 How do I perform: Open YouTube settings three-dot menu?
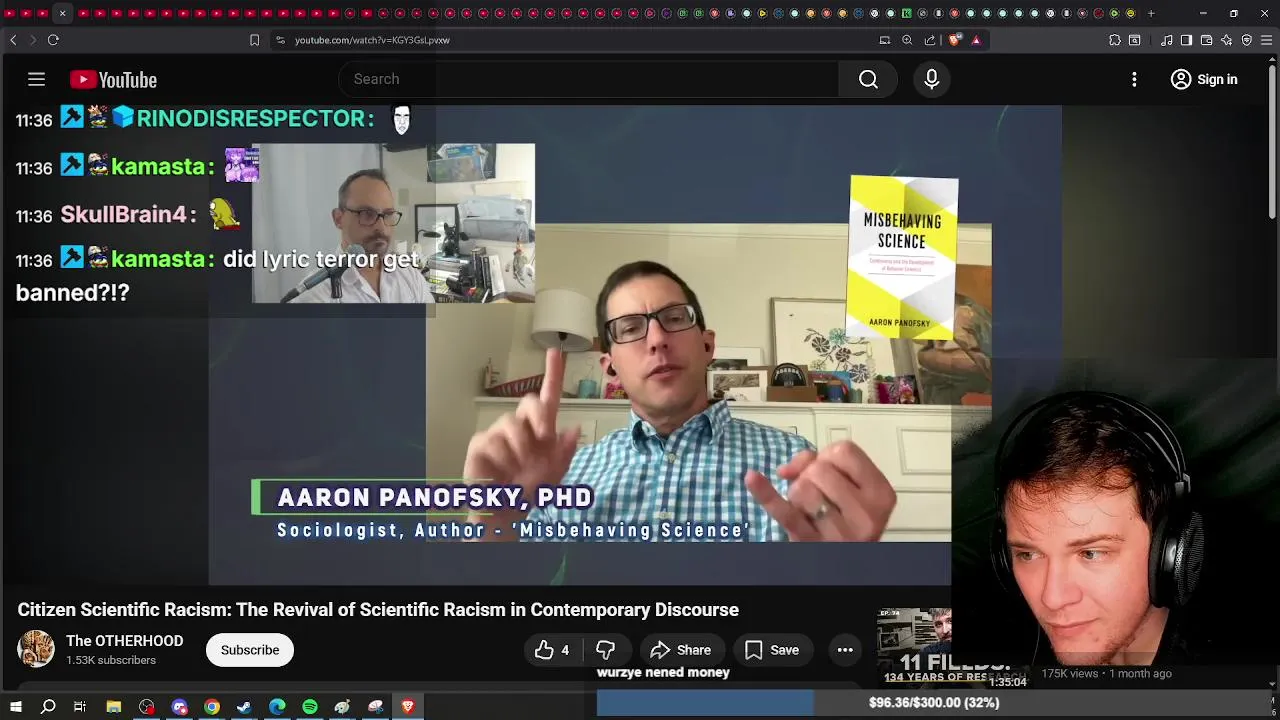point(1134,79)
